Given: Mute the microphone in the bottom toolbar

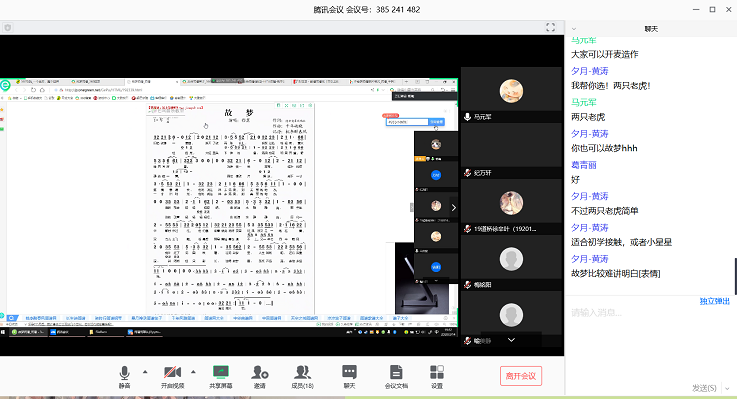Looking at the screenshot, I should [x=124, y=376].
